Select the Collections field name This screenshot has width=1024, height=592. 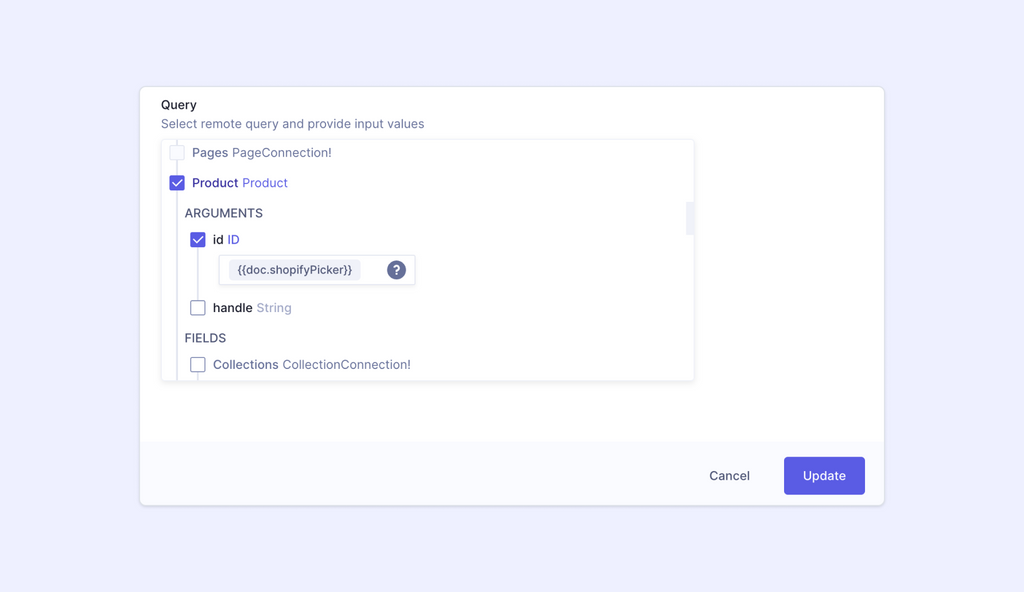[246, 365]
